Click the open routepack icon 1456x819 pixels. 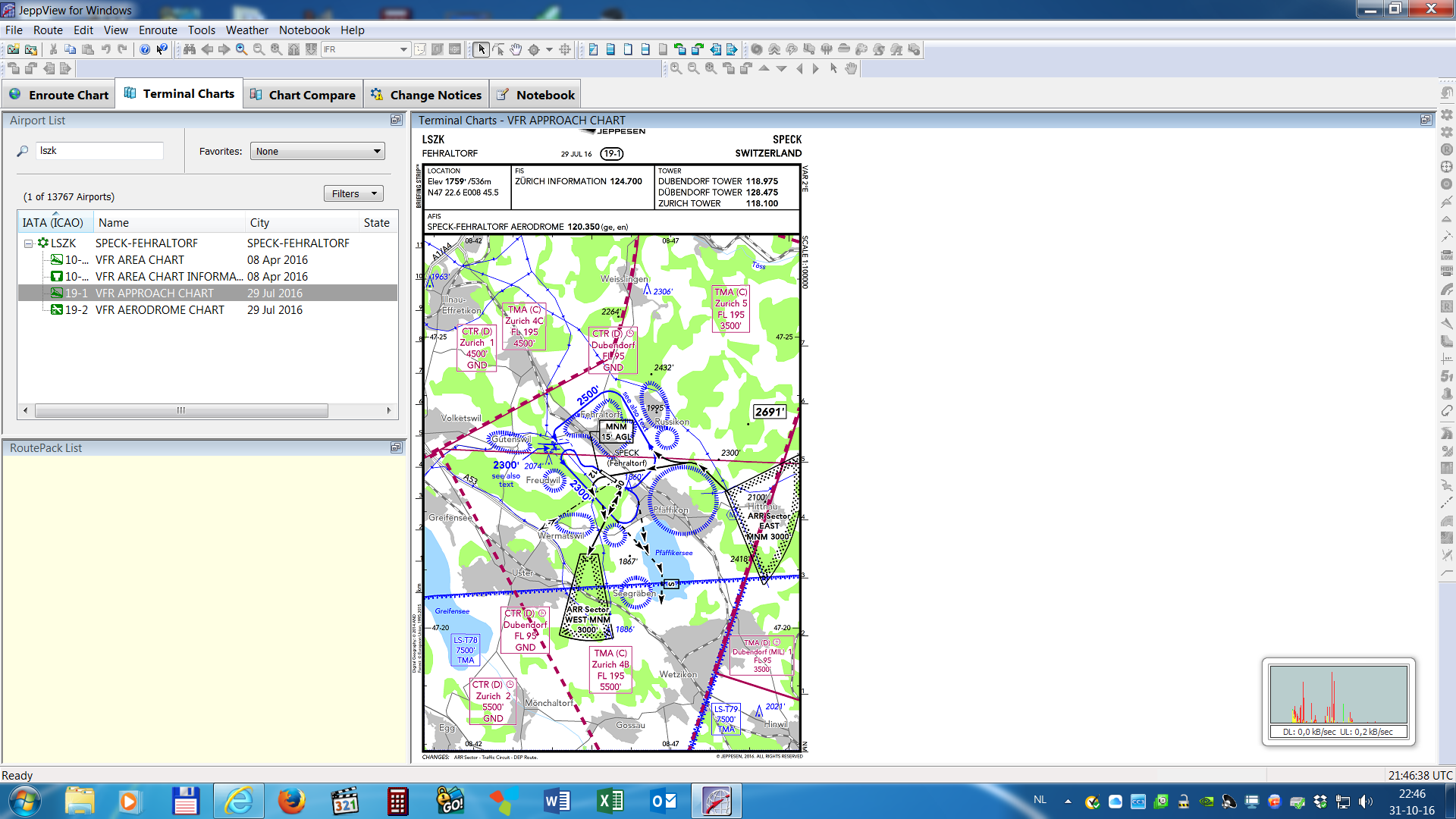tap(31, 49)
